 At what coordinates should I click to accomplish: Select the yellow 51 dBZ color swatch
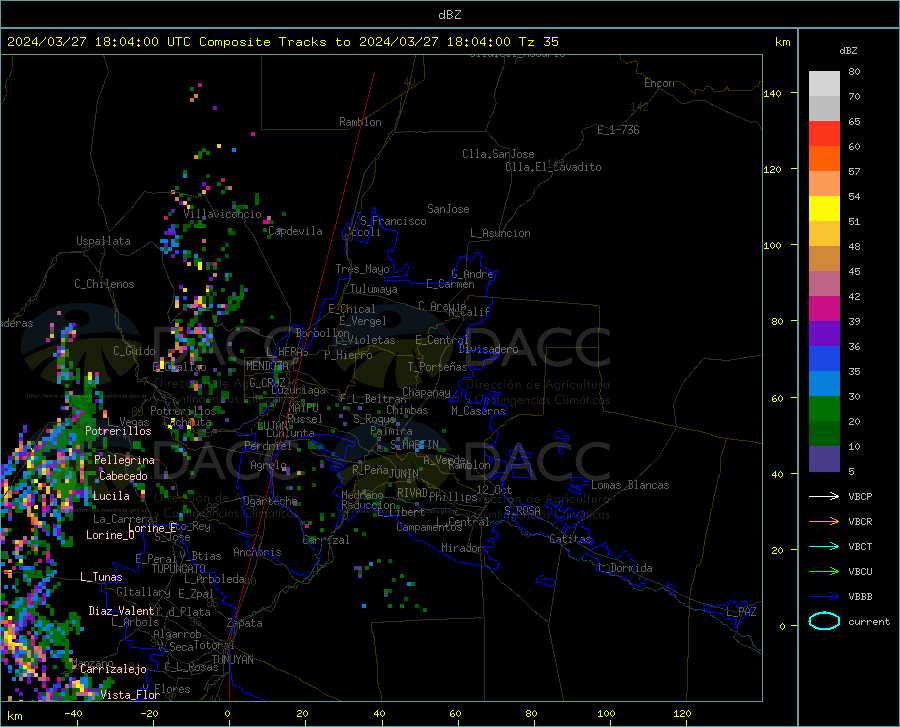824,209
